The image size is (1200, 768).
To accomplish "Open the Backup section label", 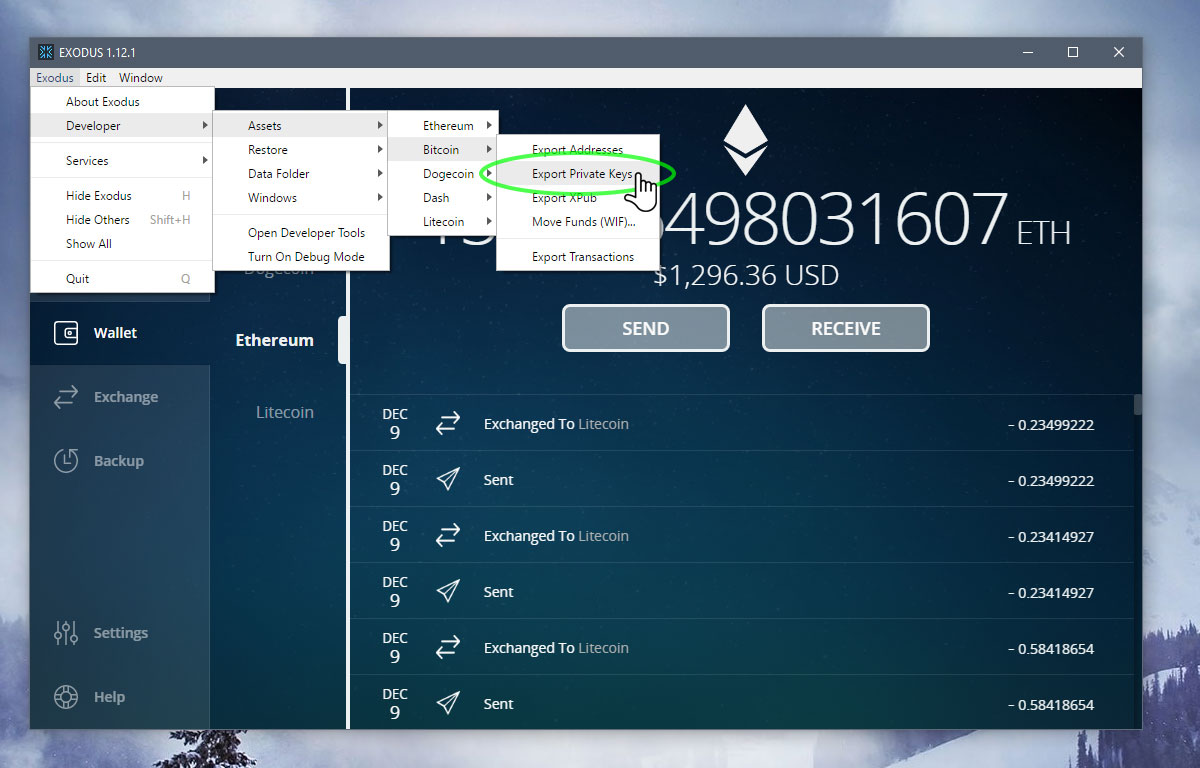I will point(119,461).
